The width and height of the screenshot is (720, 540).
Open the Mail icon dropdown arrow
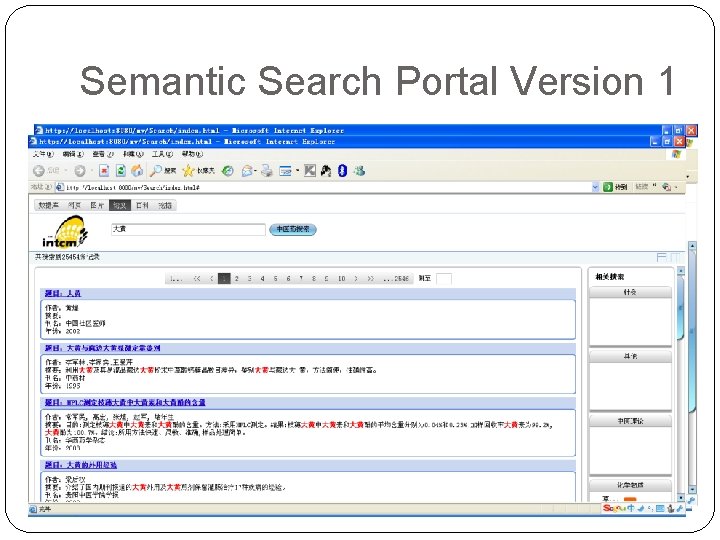tap(255, 171)
